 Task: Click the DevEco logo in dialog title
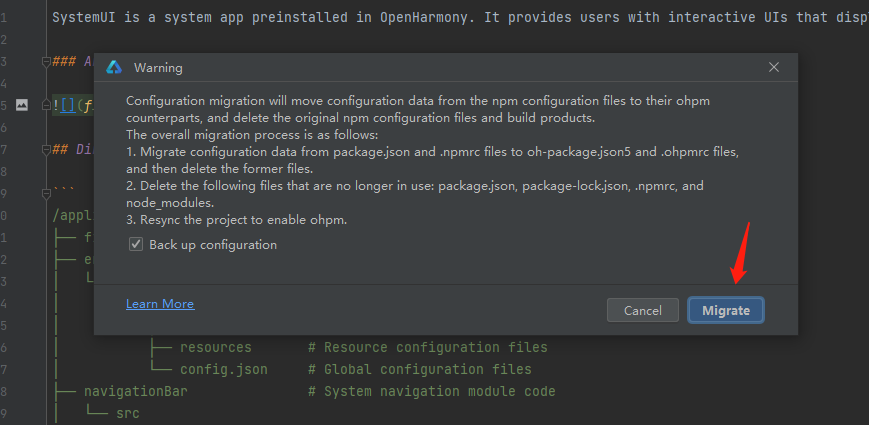(114, 68)
